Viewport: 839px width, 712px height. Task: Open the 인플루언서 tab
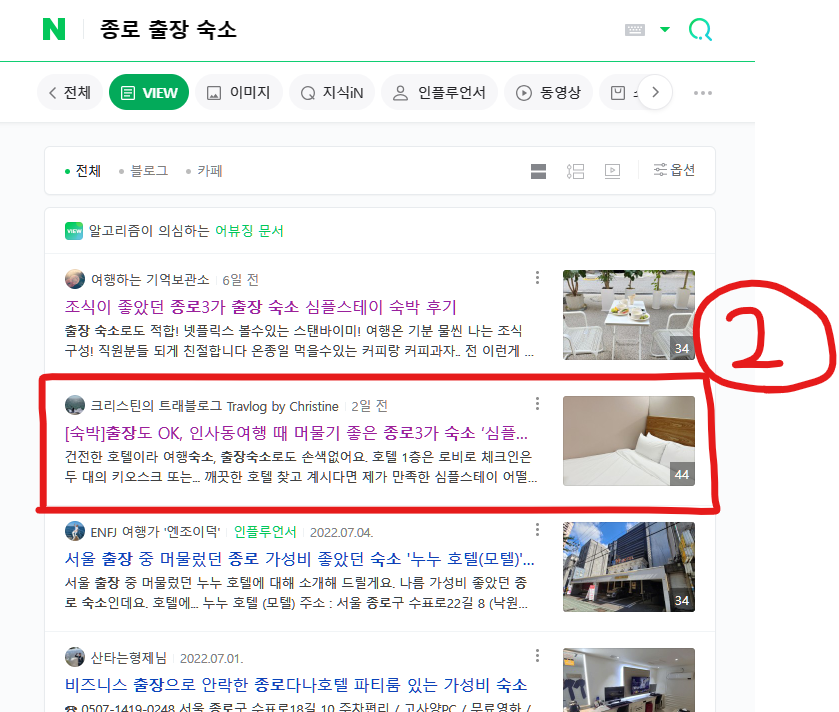click(x=439, y=93)
